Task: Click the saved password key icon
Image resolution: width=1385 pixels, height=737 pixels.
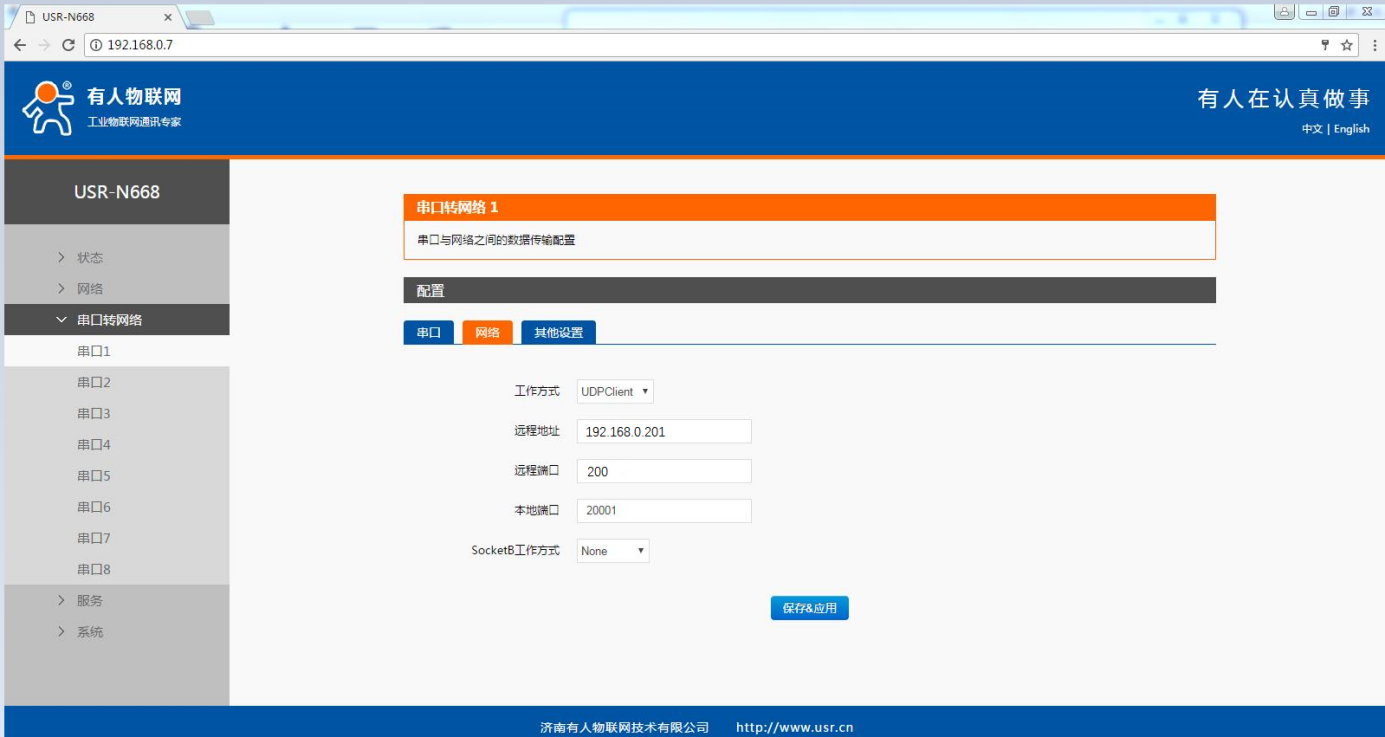Action: click(x=1325, y=45)
